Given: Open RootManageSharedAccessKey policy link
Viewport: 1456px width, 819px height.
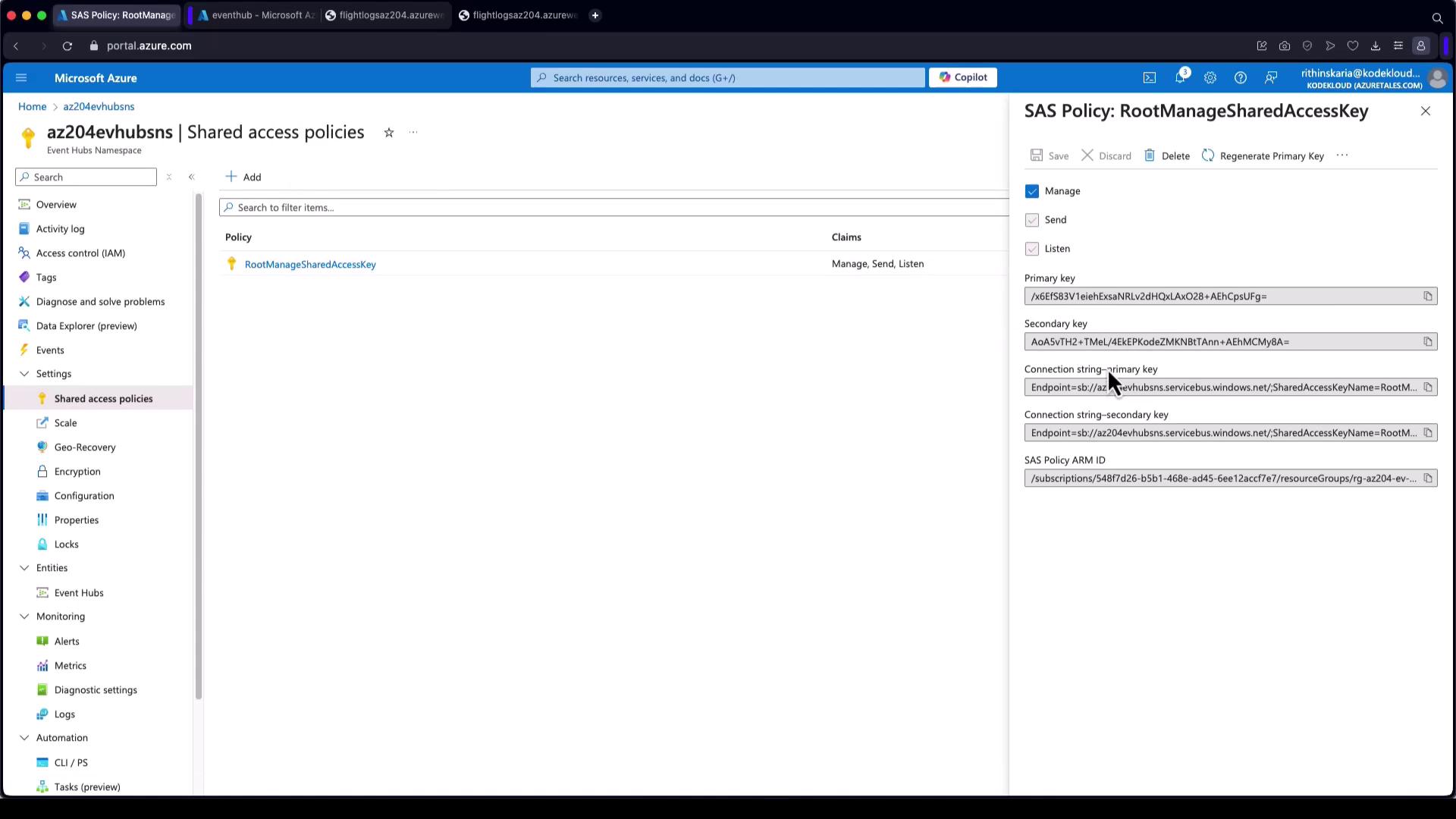Looking at the screenshot, I should point(310,265).
